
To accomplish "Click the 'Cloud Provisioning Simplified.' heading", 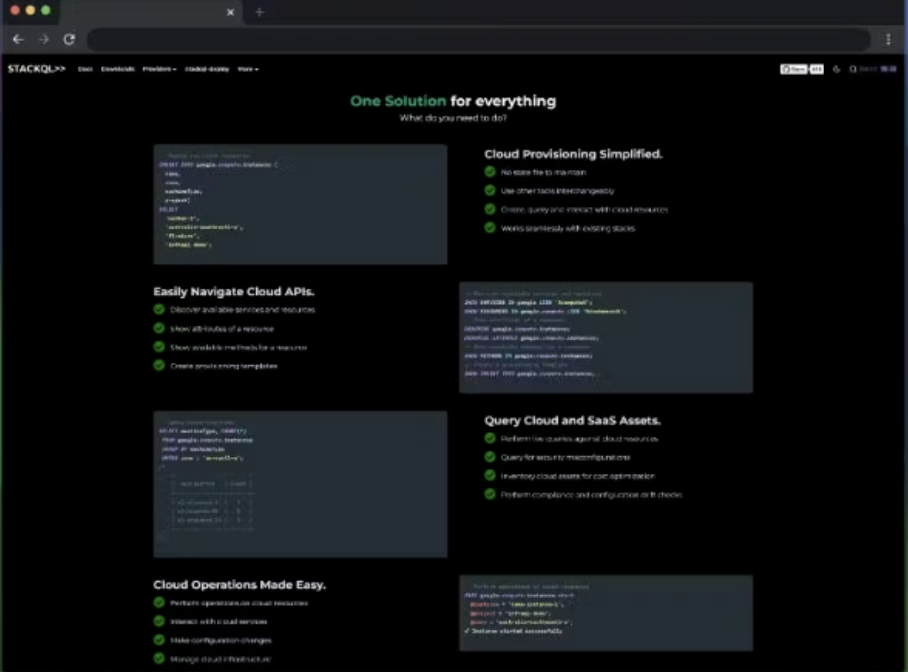I will click(x=573, y=154).
